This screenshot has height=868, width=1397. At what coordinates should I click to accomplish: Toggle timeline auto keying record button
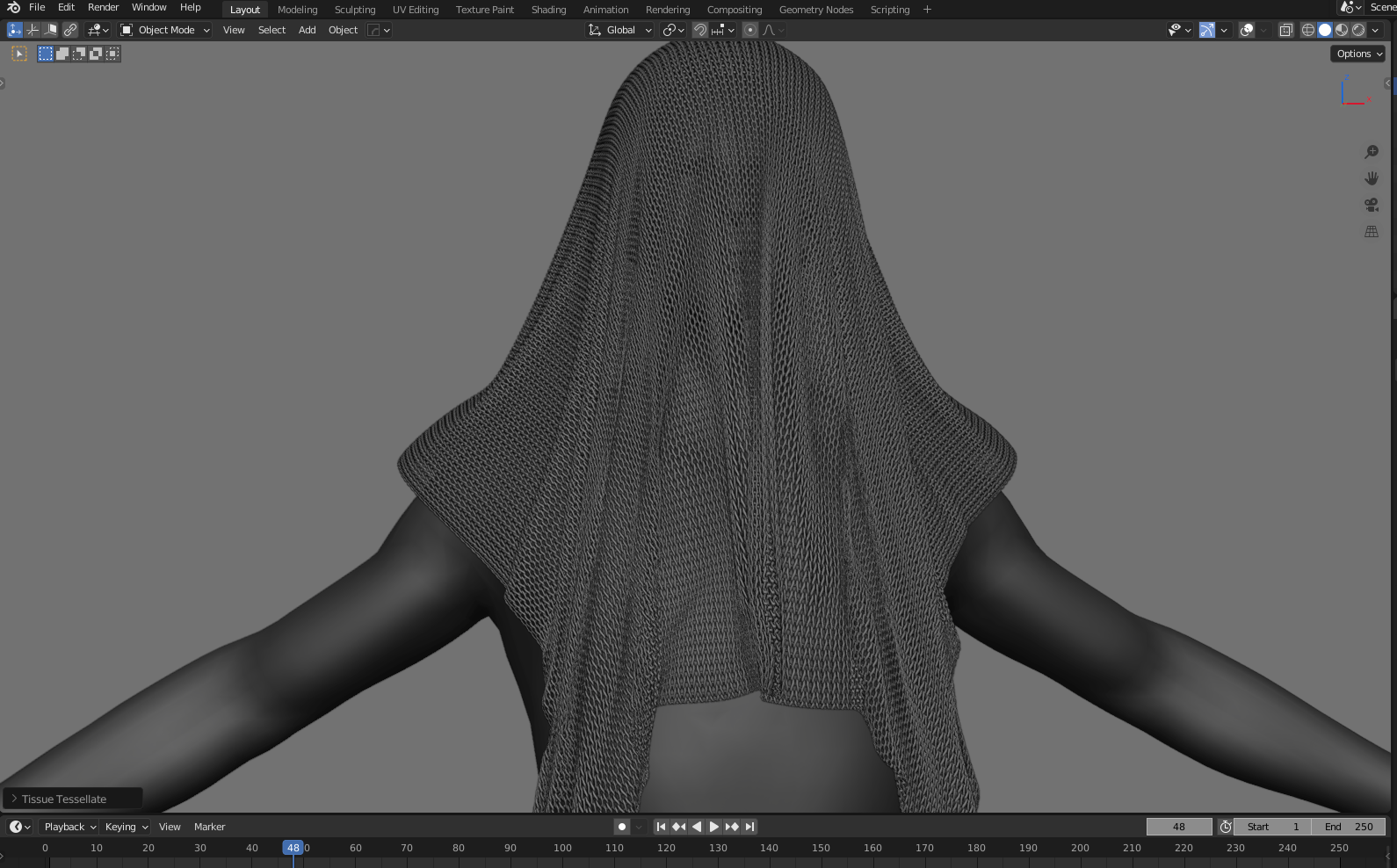pyautogui.click(x=622, y=827)
